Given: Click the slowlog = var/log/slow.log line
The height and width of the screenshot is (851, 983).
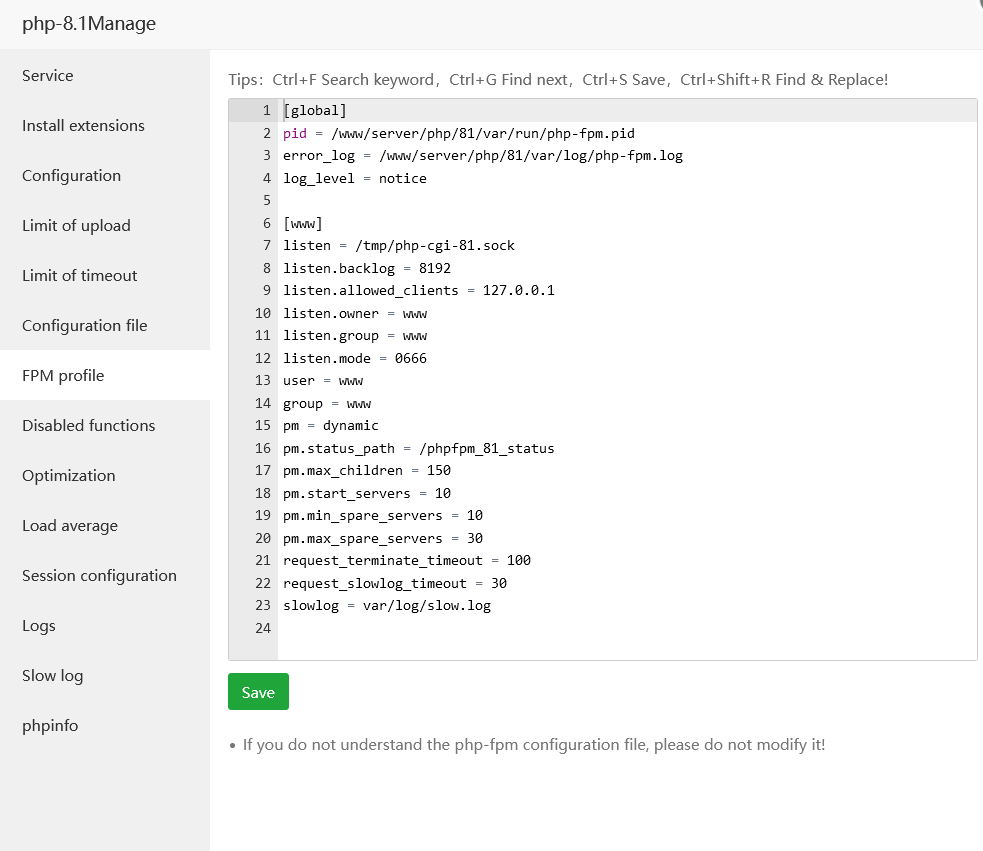Looking at the screenshot, I should tap(387, 605).
